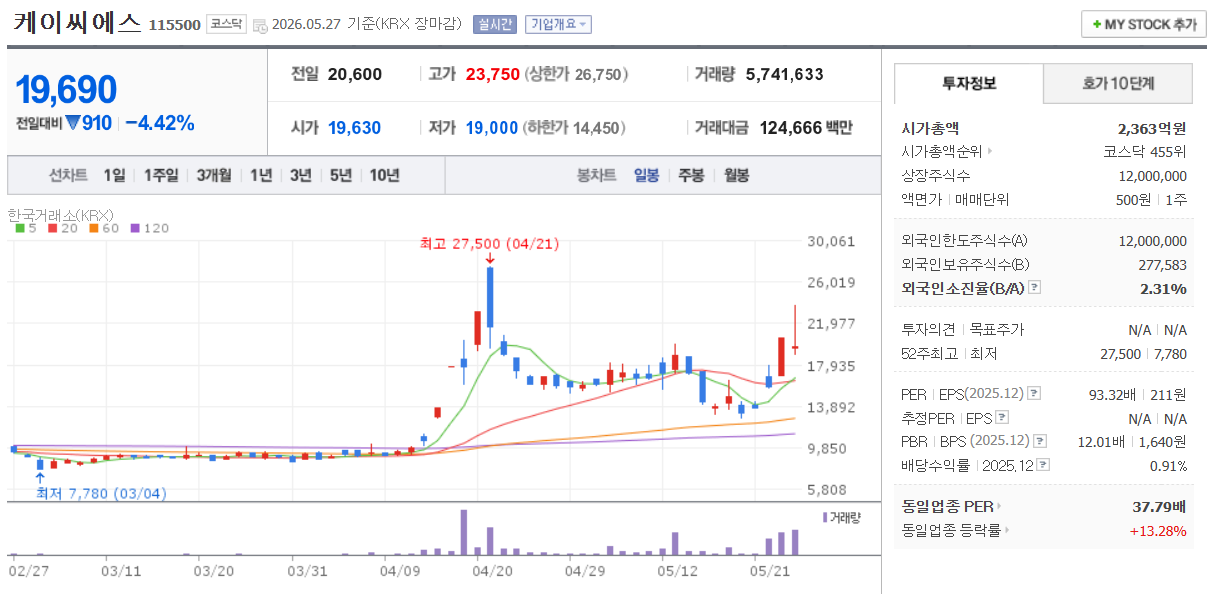Screen dimensions: 1223x594
Task: Click the PER EPS value 93.32배 211원
Action: 1137,394
